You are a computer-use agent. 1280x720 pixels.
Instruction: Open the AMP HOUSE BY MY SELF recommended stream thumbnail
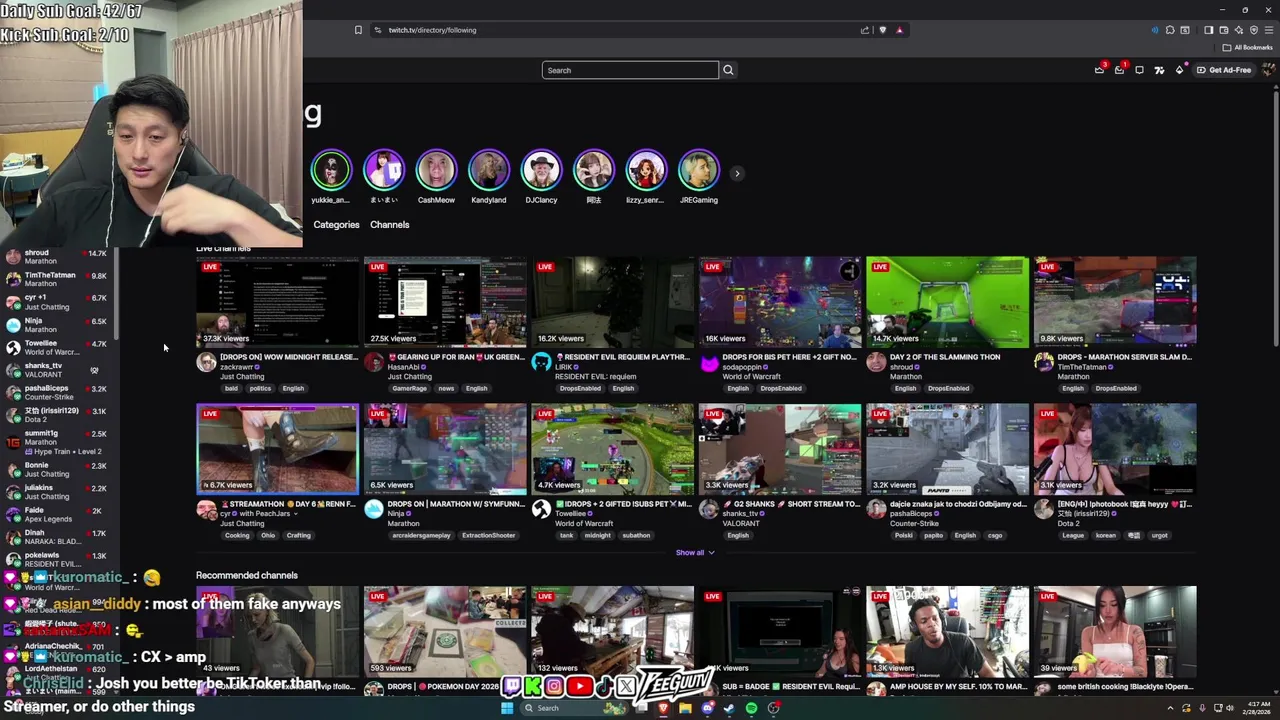point(947,632)
